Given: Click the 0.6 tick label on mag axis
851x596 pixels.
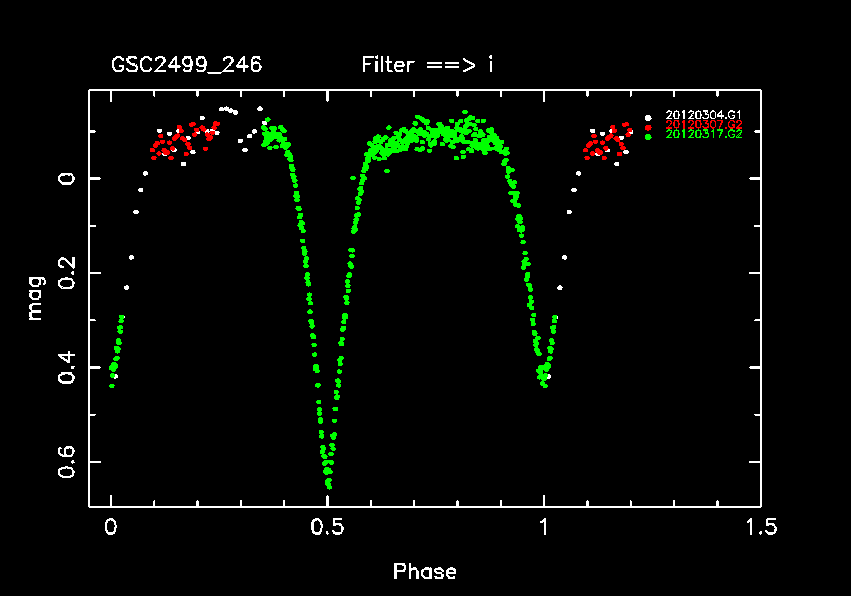Looking at the screenshot, I should click(x=65, y=462).
